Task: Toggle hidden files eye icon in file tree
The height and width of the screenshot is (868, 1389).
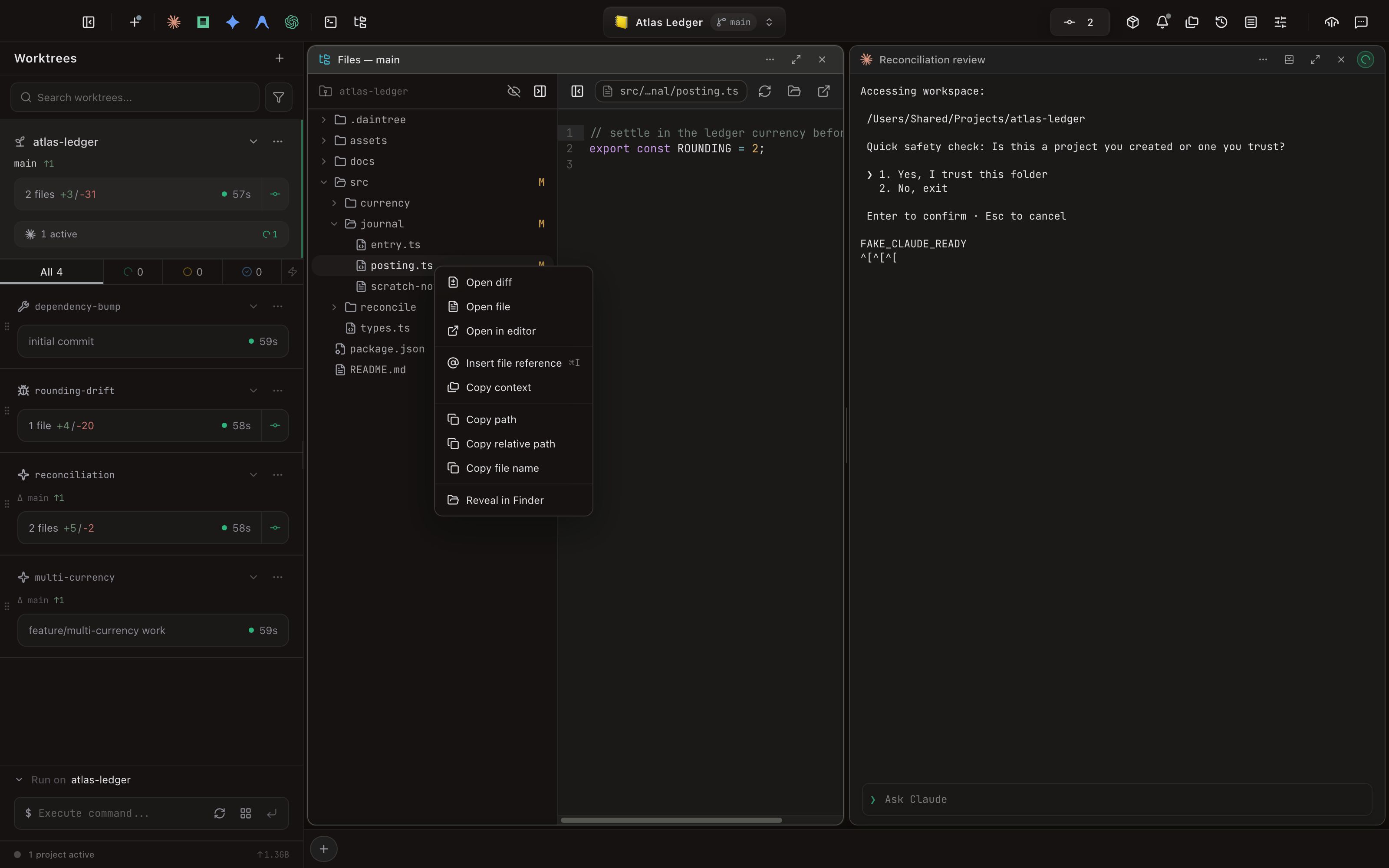Action: (513, 91)
